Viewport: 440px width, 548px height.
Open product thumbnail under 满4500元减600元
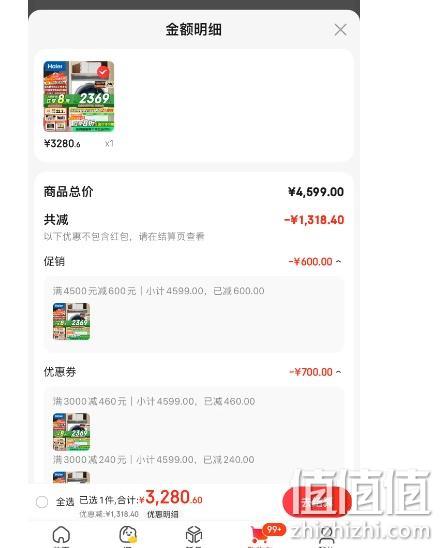pos(71,322)
